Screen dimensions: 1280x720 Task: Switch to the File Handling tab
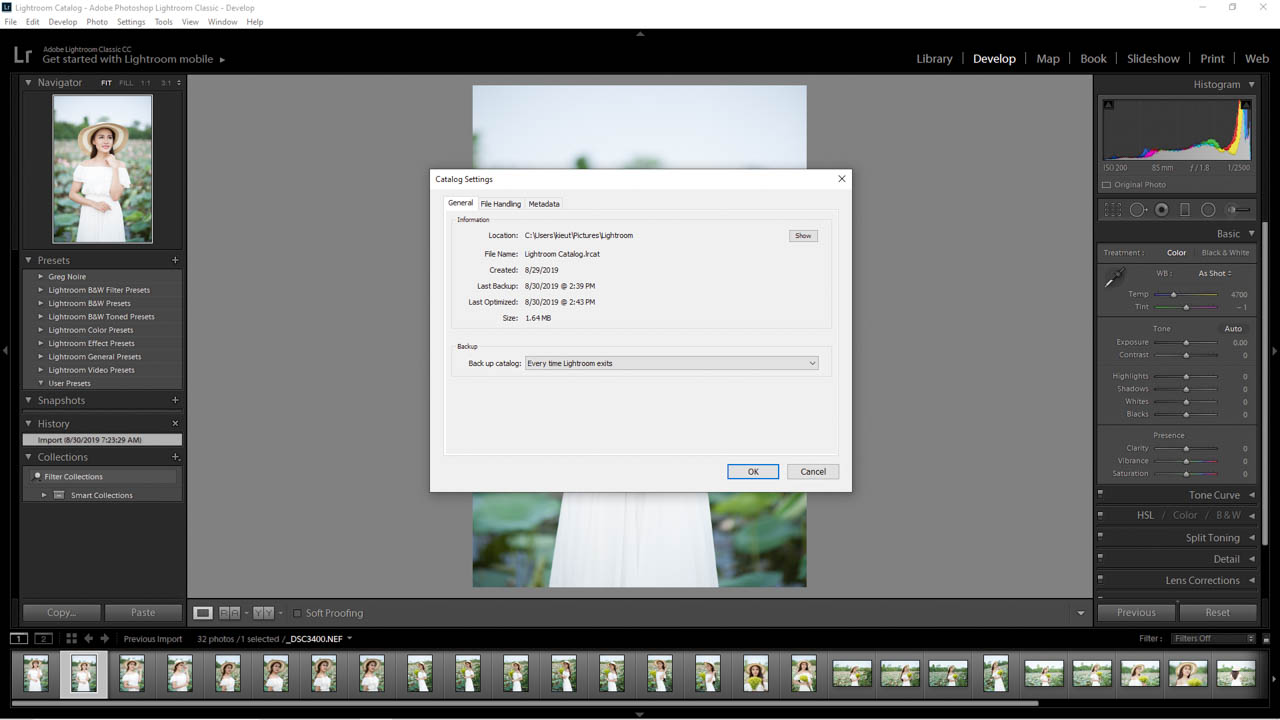500,203
